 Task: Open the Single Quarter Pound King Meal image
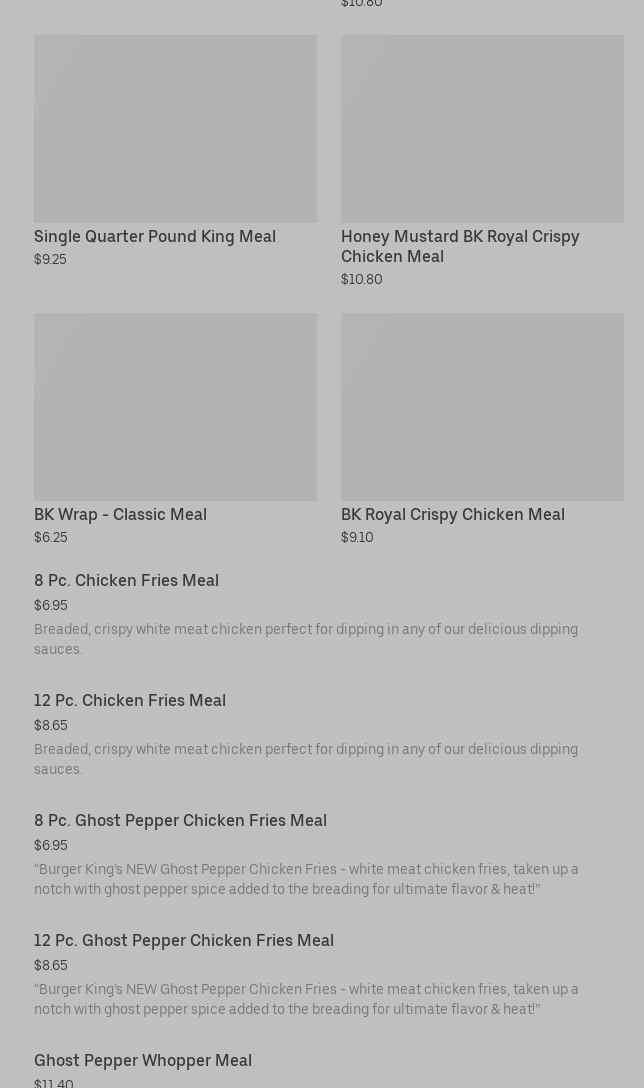pos(175,128)
